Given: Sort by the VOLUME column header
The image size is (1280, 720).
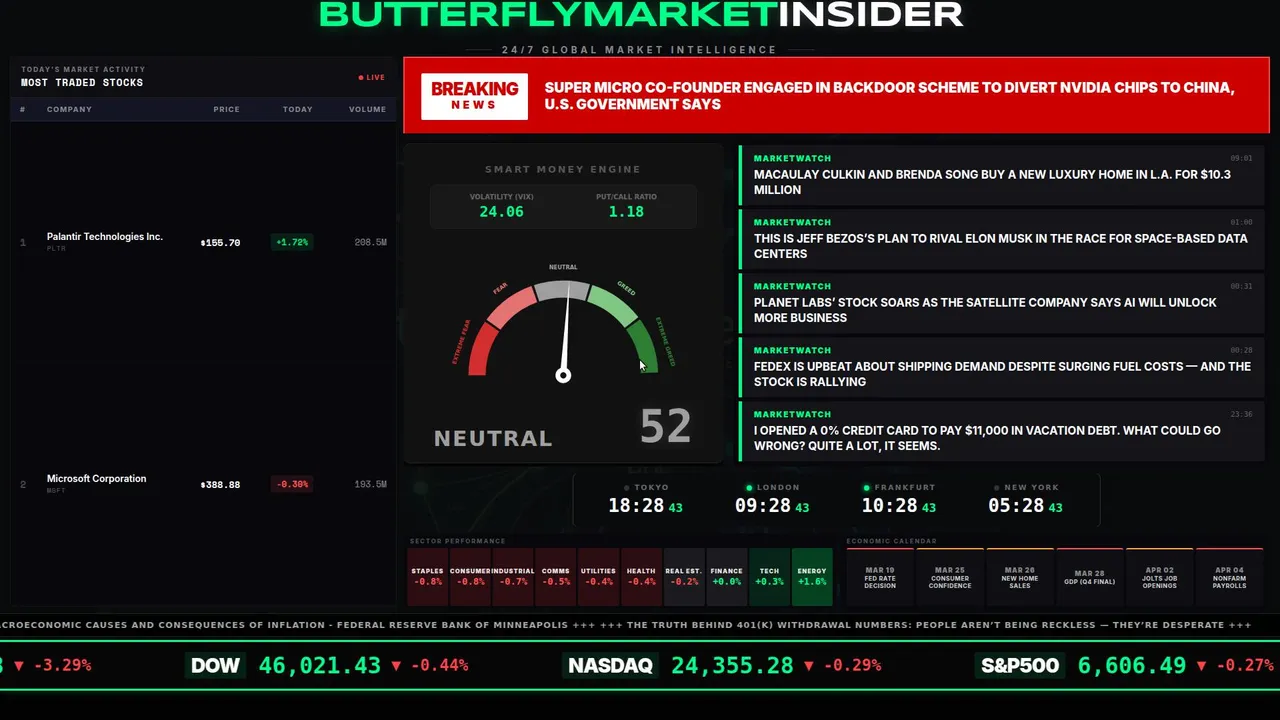Looking at the screenshot, I should pos(367,109).
